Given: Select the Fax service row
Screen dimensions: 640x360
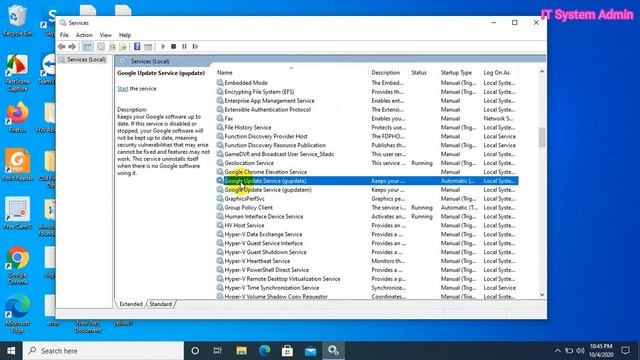Looking at the screenshot, I should coord(367,118).
